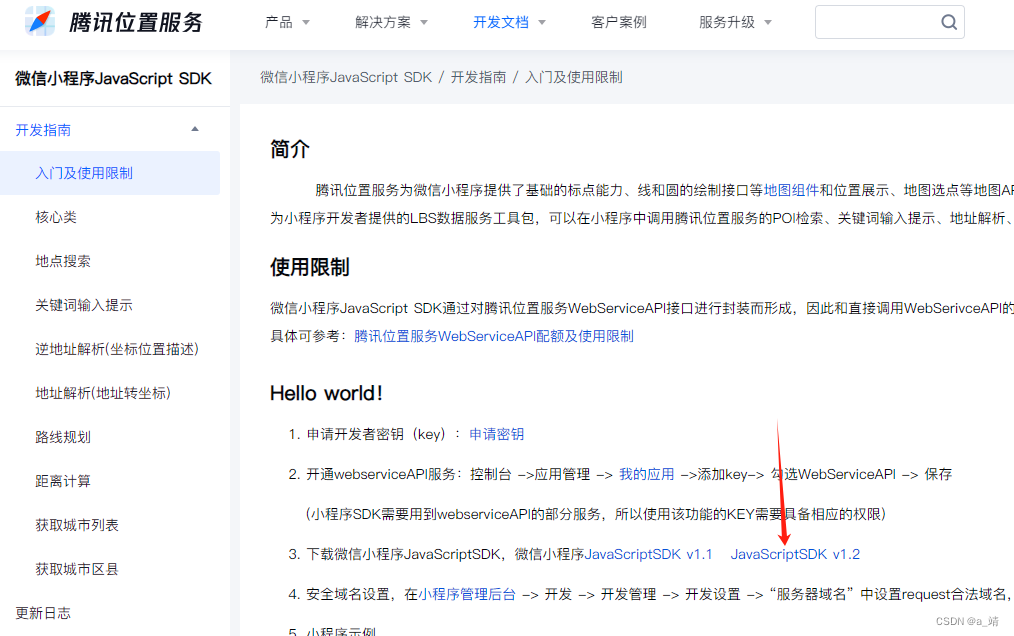1014x636 pixels.
Task: Open the 产品 dropdown menu
Action: tap(287, 22)
